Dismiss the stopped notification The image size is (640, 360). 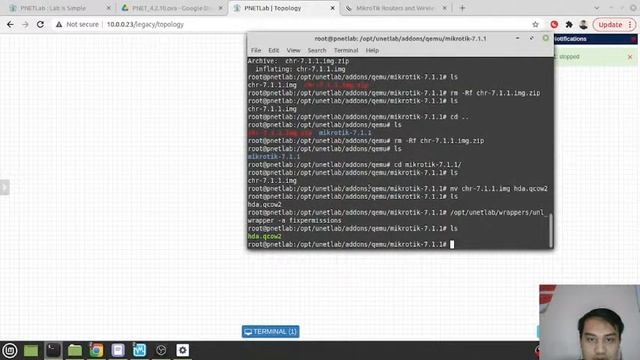click(x=630, y=57)
